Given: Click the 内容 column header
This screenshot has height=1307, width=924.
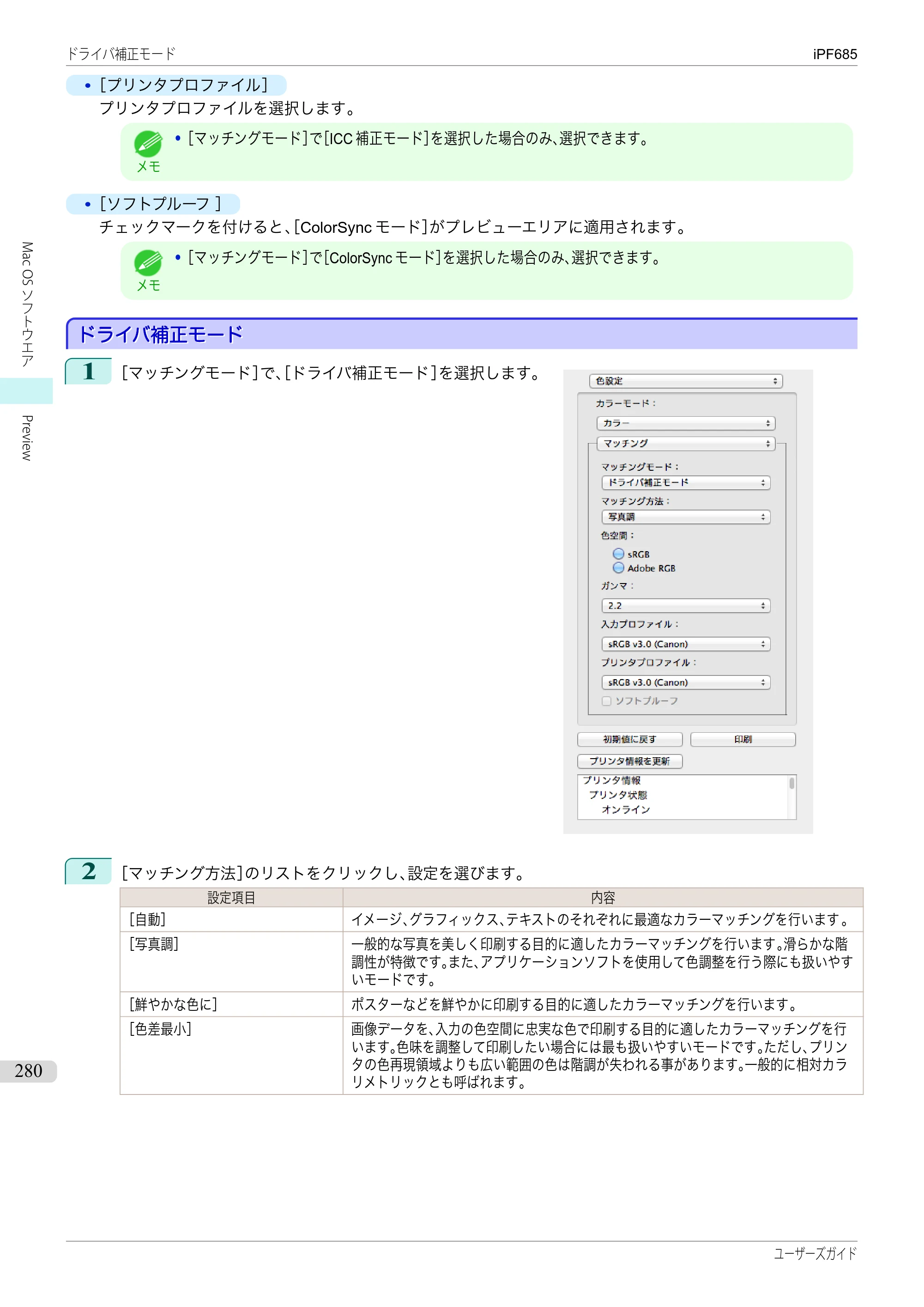Looking at the screenshot, I should [603, 898].
